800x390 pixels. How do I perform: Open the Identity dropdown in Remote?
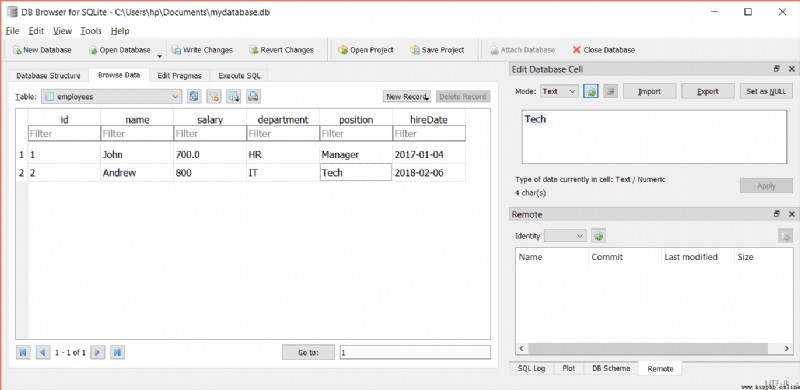tap(565, 236)
